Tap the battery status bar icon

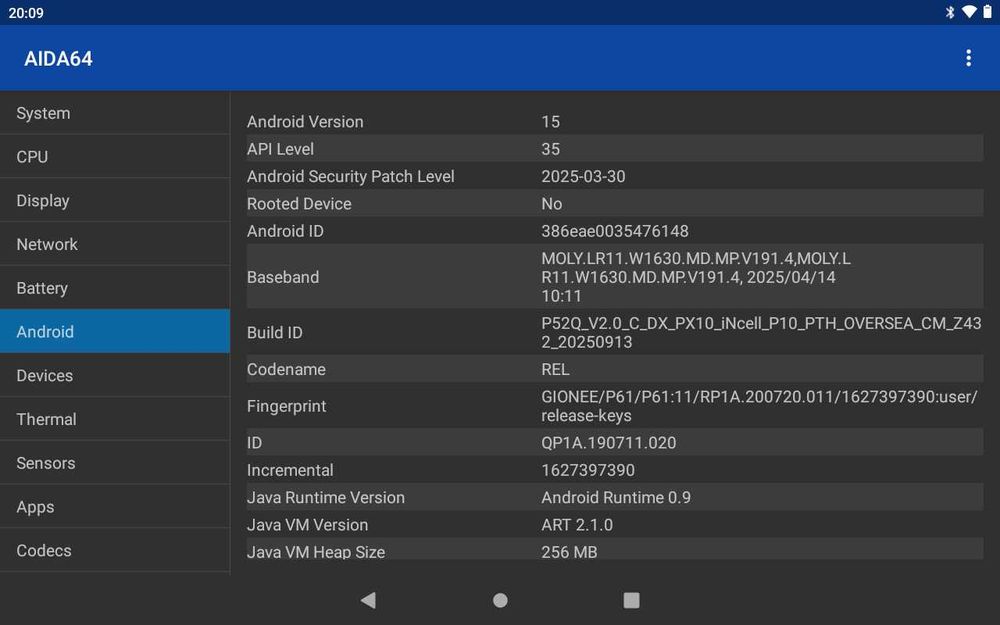(x=987, y=12)
